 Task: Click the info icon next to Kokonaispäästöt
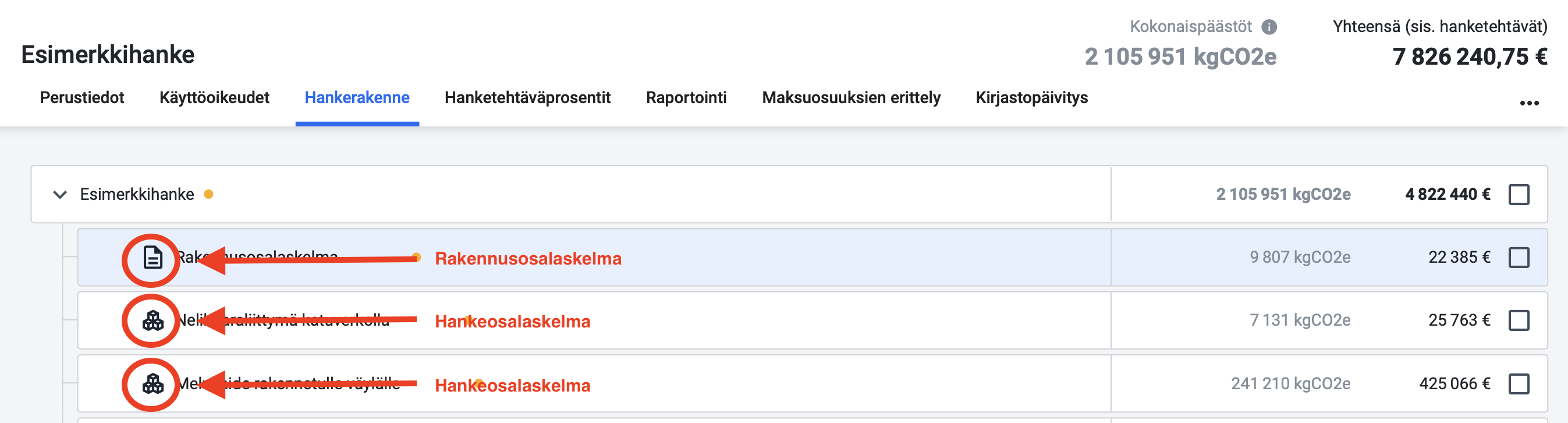coord(1269,27)
